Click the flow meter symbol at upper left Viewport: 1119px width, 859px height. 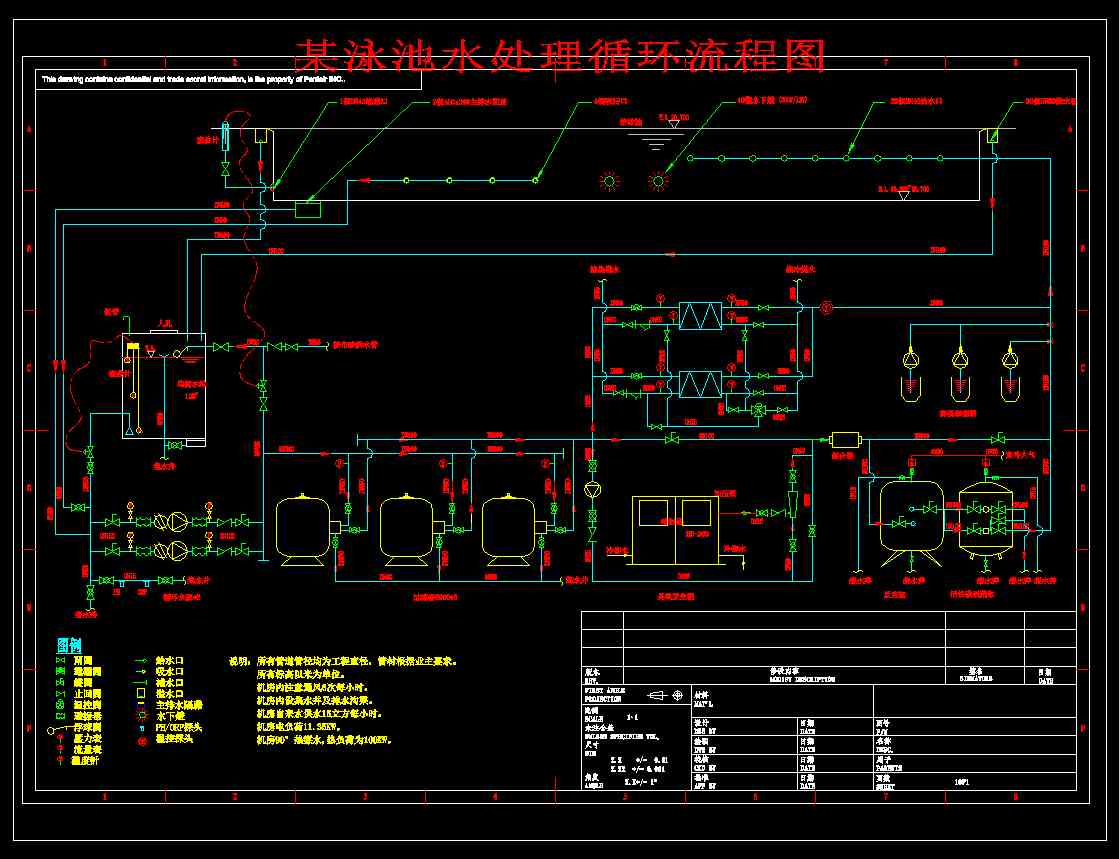(x=226, y=136)
